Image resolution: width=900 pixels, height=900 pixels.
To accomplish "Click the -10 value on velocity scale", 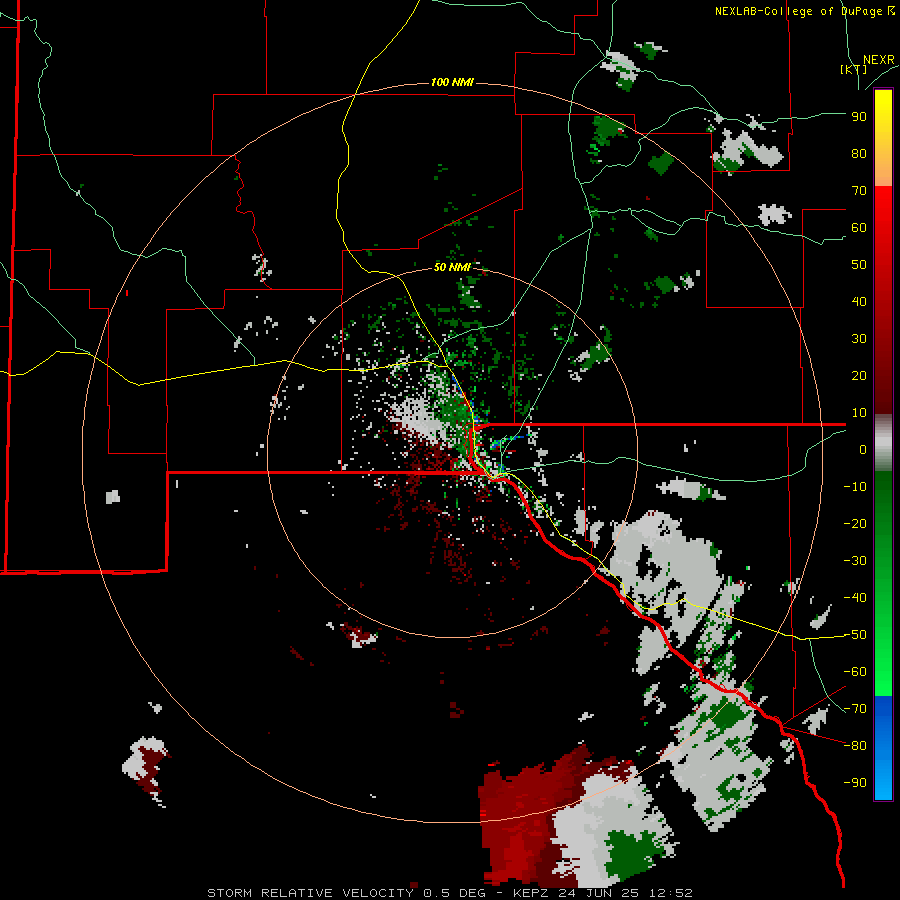I will tap(855, 487).
